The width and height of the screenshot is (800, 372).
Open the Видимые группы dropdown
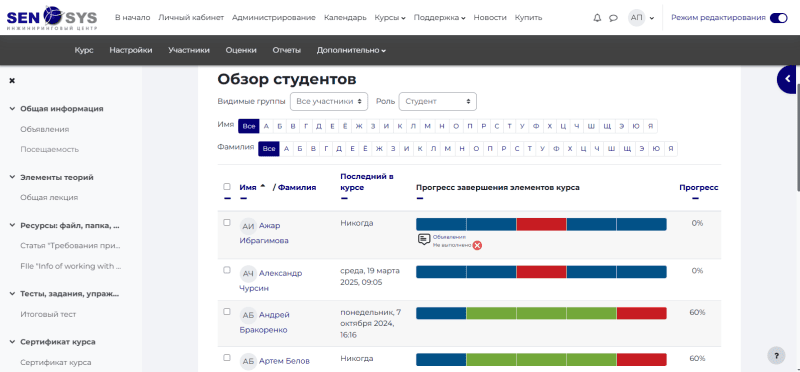[x=329, y=102]
